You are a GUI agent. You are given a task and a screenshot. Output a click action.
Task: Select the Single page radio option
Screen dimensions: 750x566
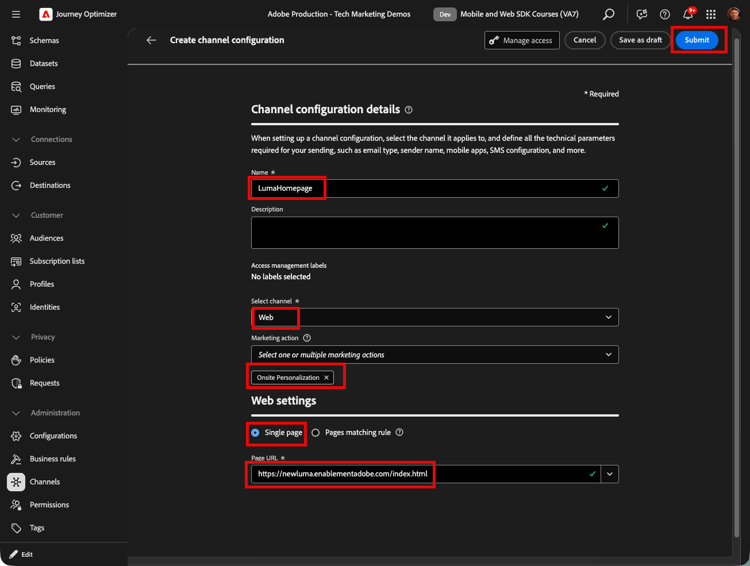tap(255, 433)
